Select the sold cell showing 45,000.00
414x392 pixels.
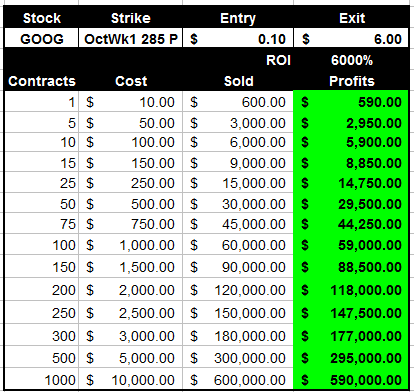[238, 224]
